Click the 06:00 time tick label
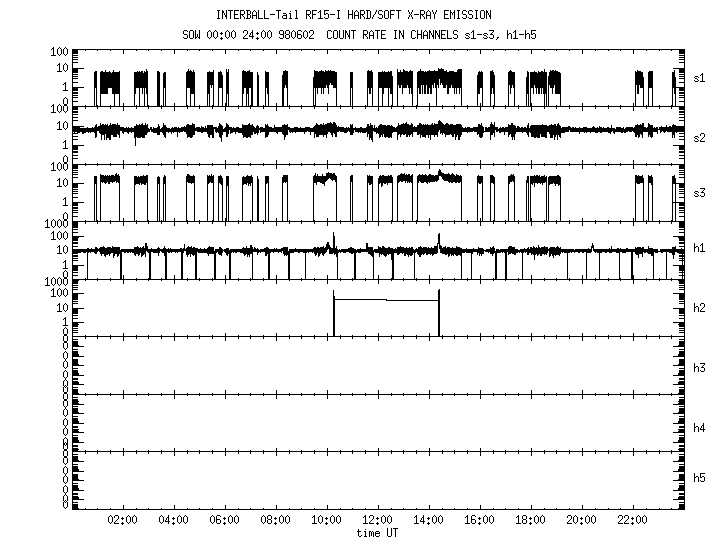This screenshot has width=720, height=550. tap(224, 520)
